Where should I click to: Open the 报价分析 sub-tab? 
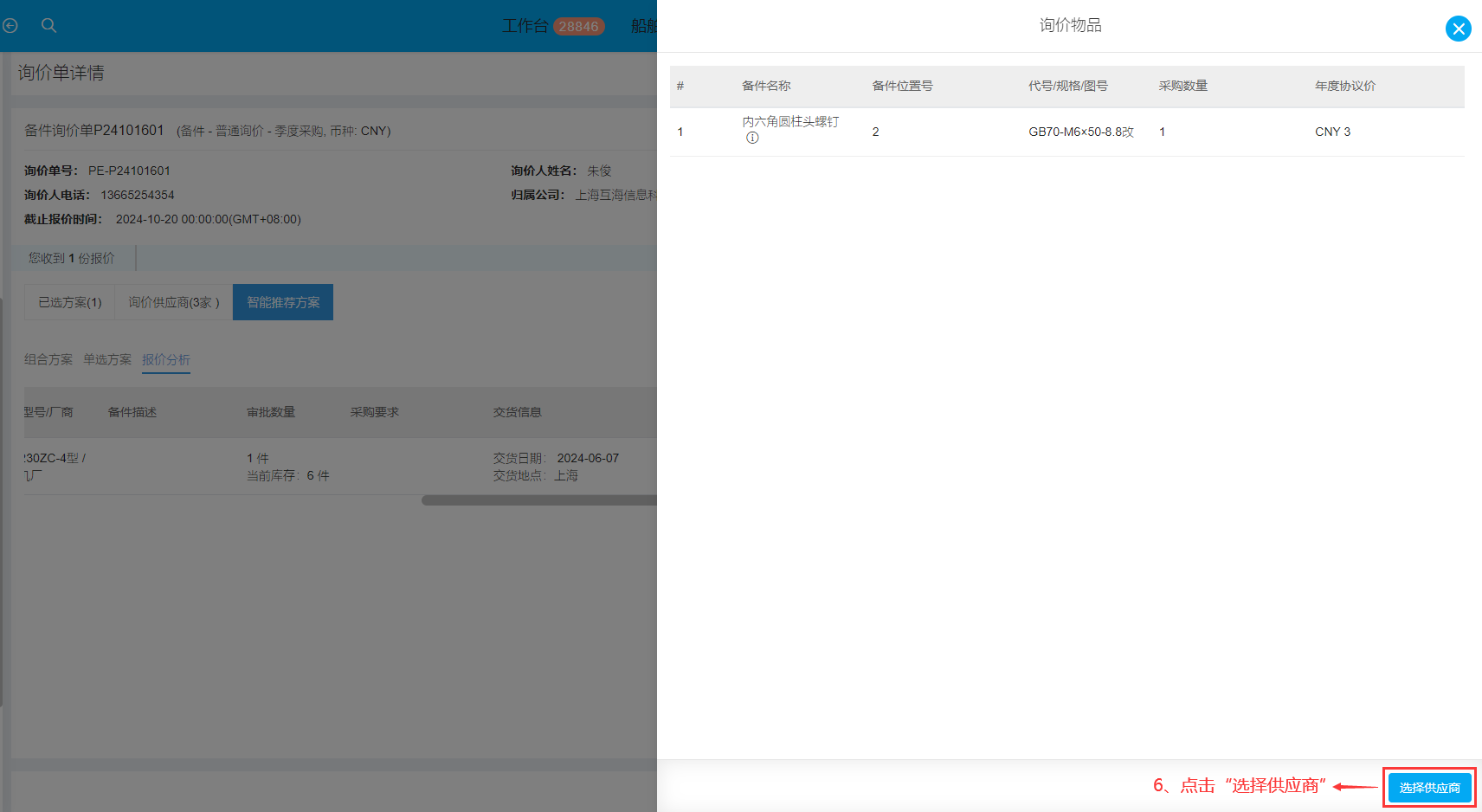(166, 359)
